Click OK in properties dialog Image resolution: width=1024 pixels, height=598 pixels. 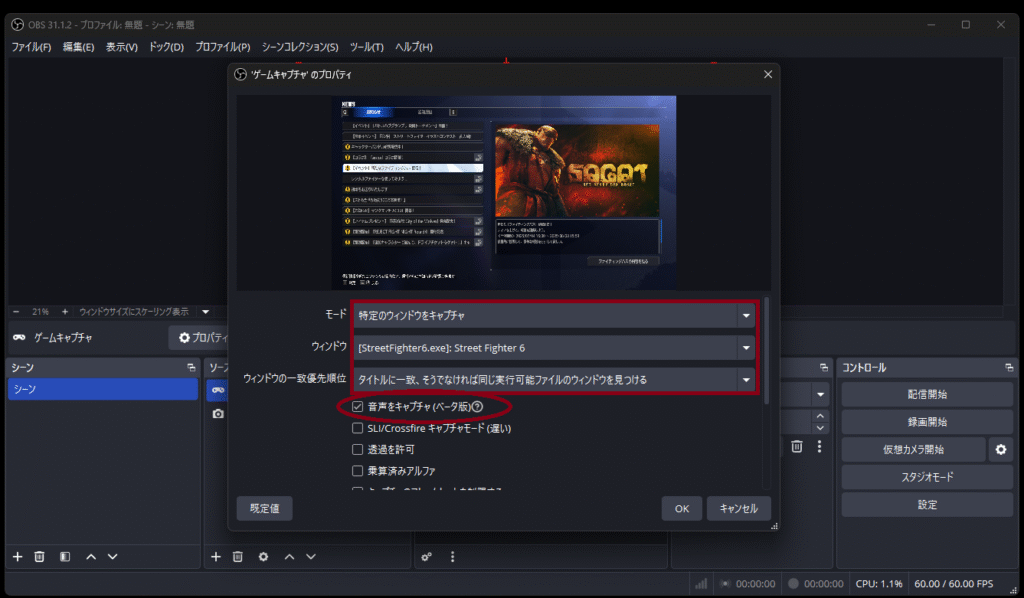tap(682, 509)
